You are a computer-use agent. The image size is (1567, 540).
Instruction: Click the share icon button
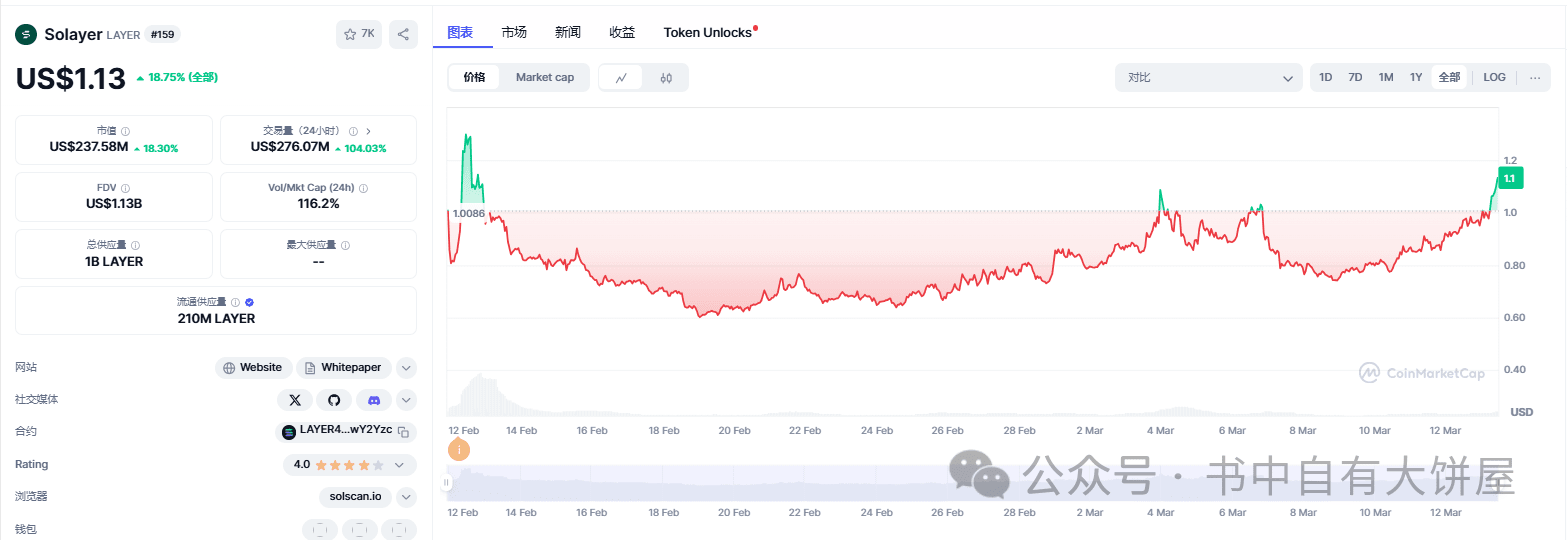click(403, 34)
